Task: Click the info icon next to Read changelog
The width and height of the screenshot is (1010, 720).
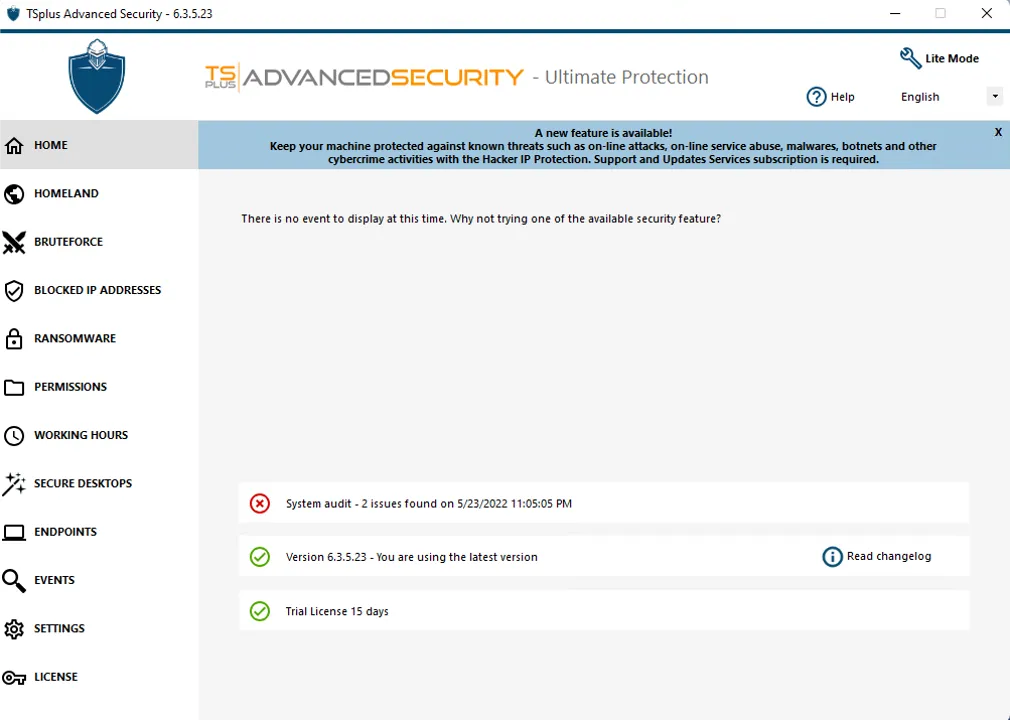Action: click(x=832, y=556)
